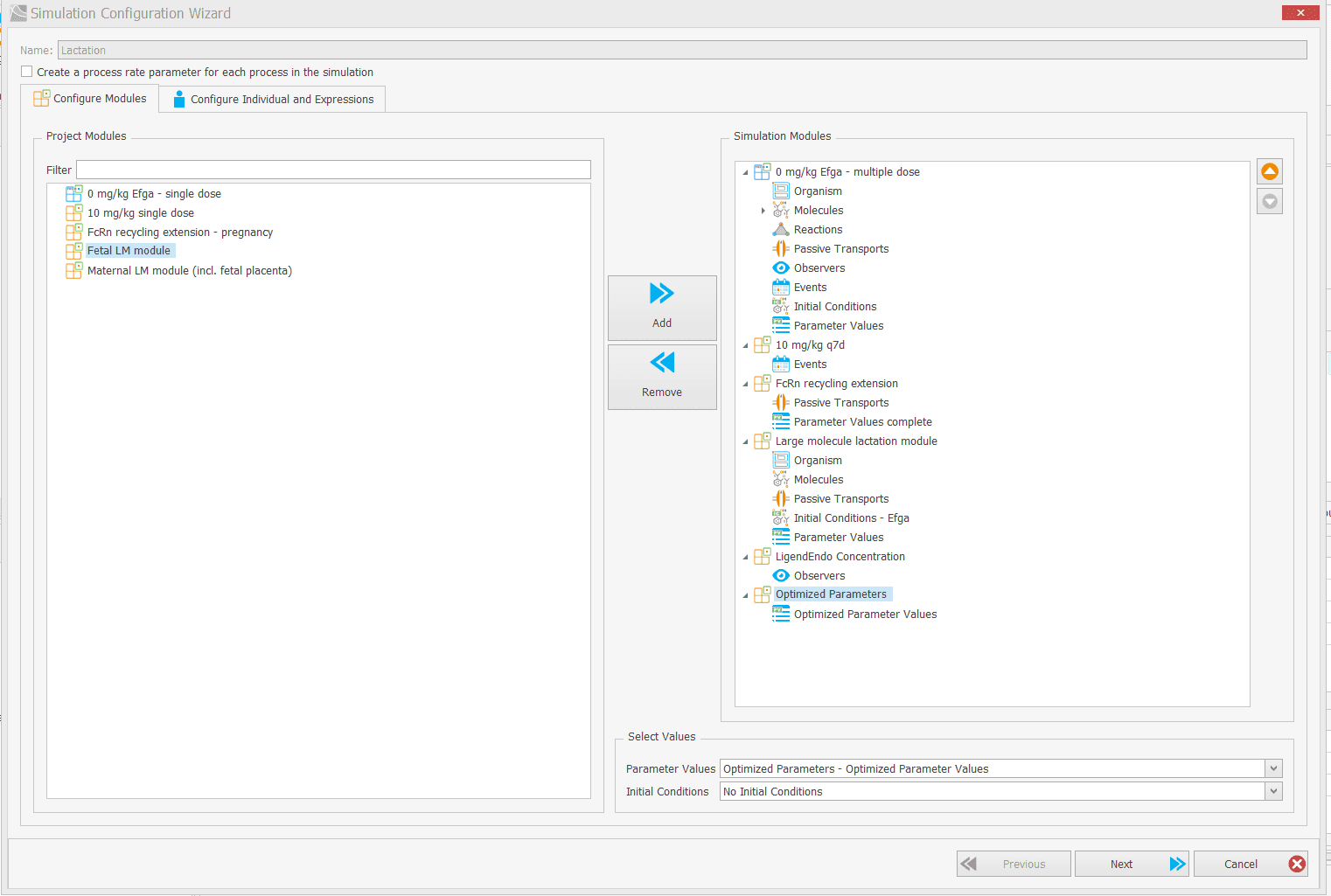Viewport: 1331px width, 896px height.
Task: Go to Next wizard step
Action: pos(1132,864)
